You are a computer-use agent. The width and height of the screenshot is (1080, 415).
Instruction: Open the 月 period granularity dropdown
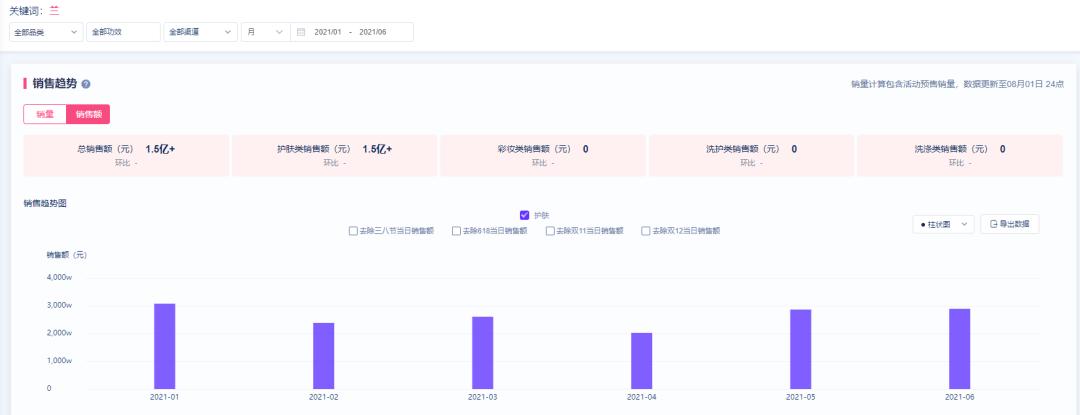click(x=265, y=32)
